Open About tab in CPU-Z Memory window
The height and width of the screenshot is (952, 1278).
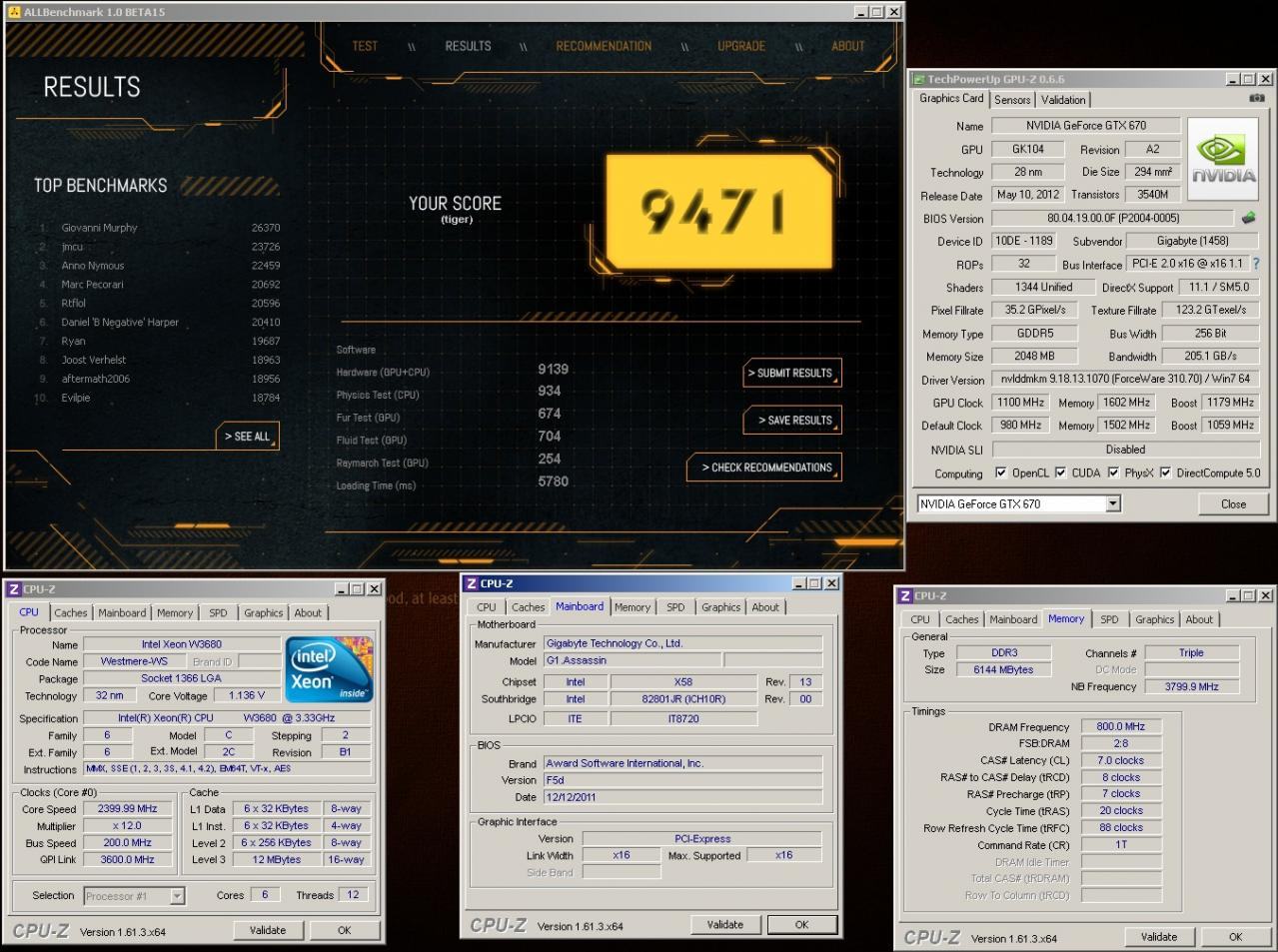click(1199, 619)
